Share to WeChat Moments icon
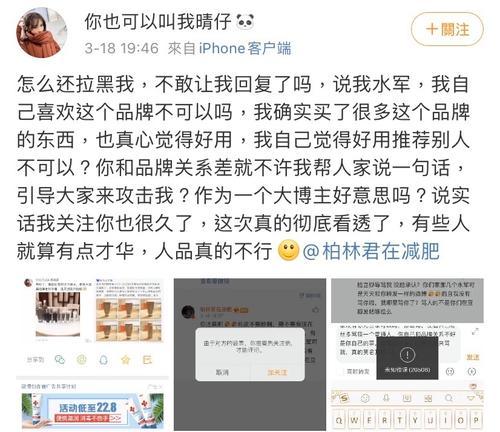This screenshot has height=432, width=500. click(82, 359)
